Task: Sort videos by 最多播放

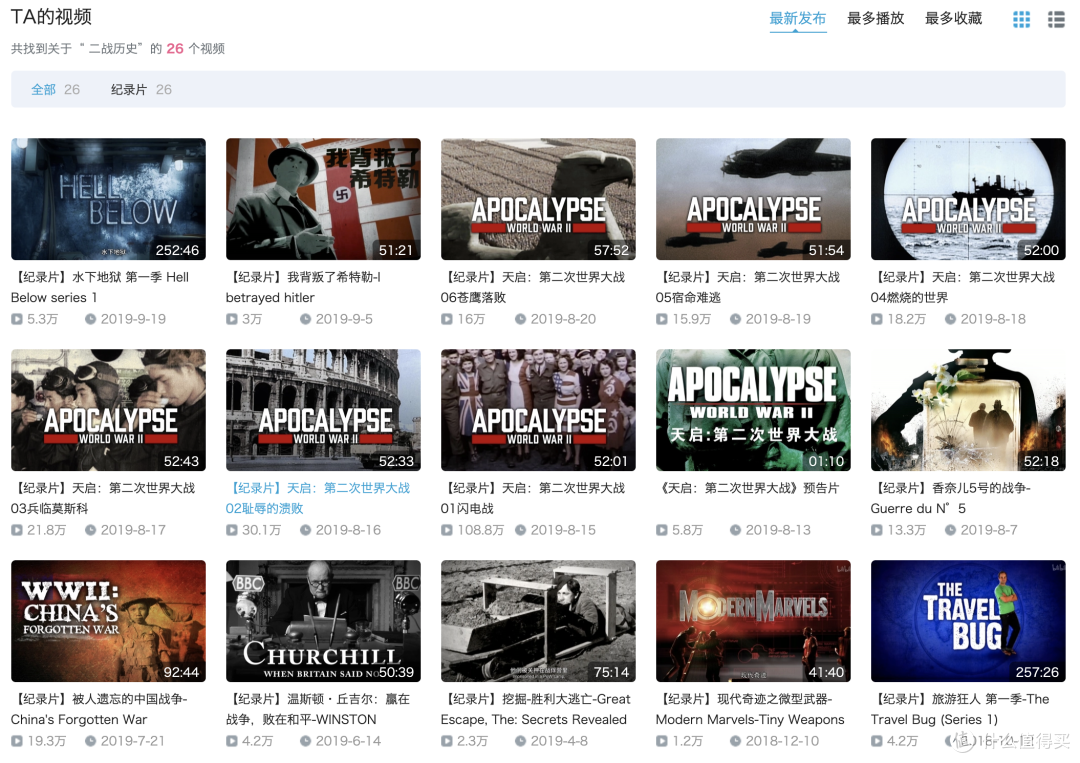Action: (x=875, y=19)
